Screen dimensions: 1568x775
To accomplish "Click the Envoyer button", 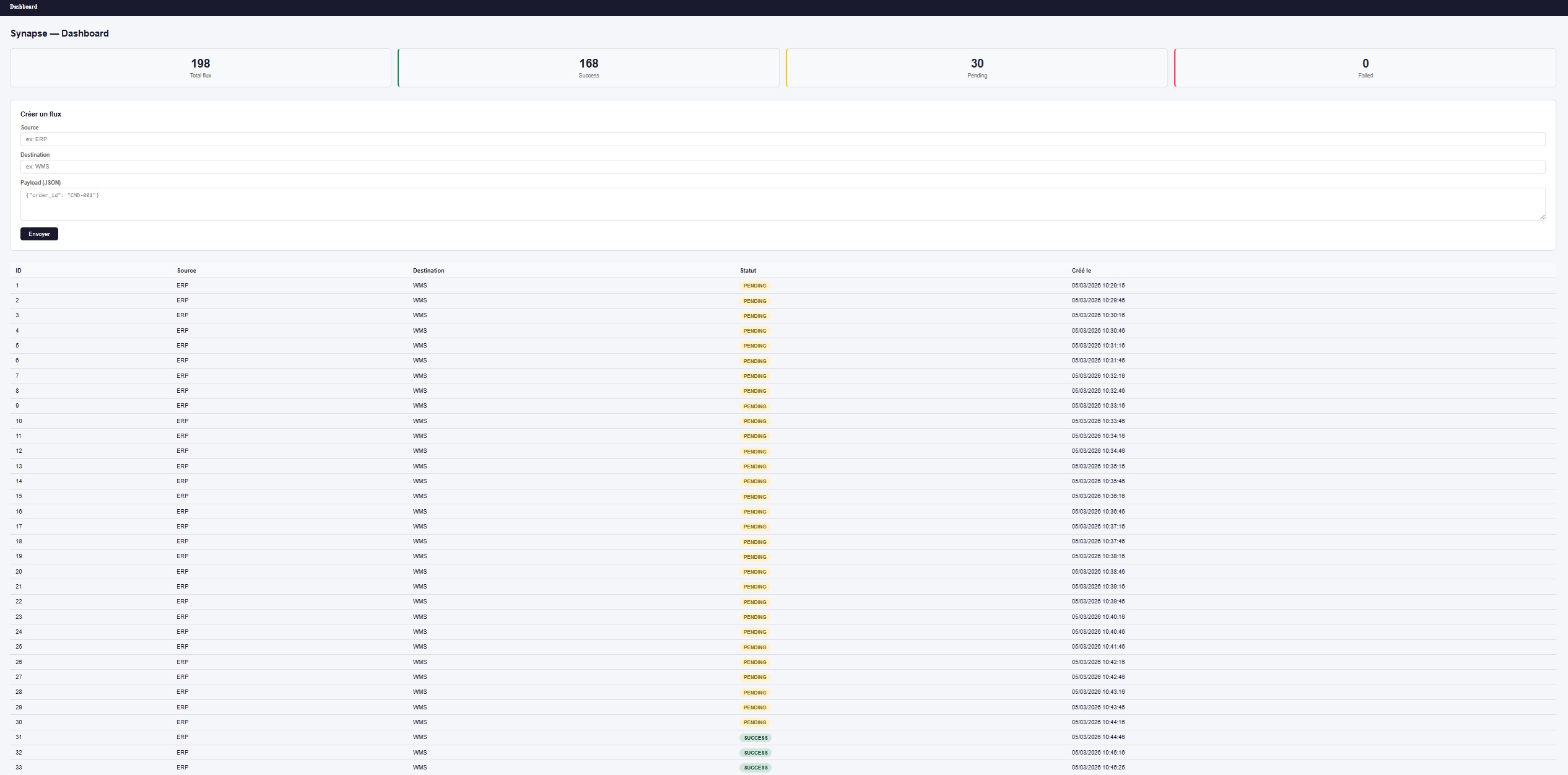I will pyautogui.click(x=39, y=234).
